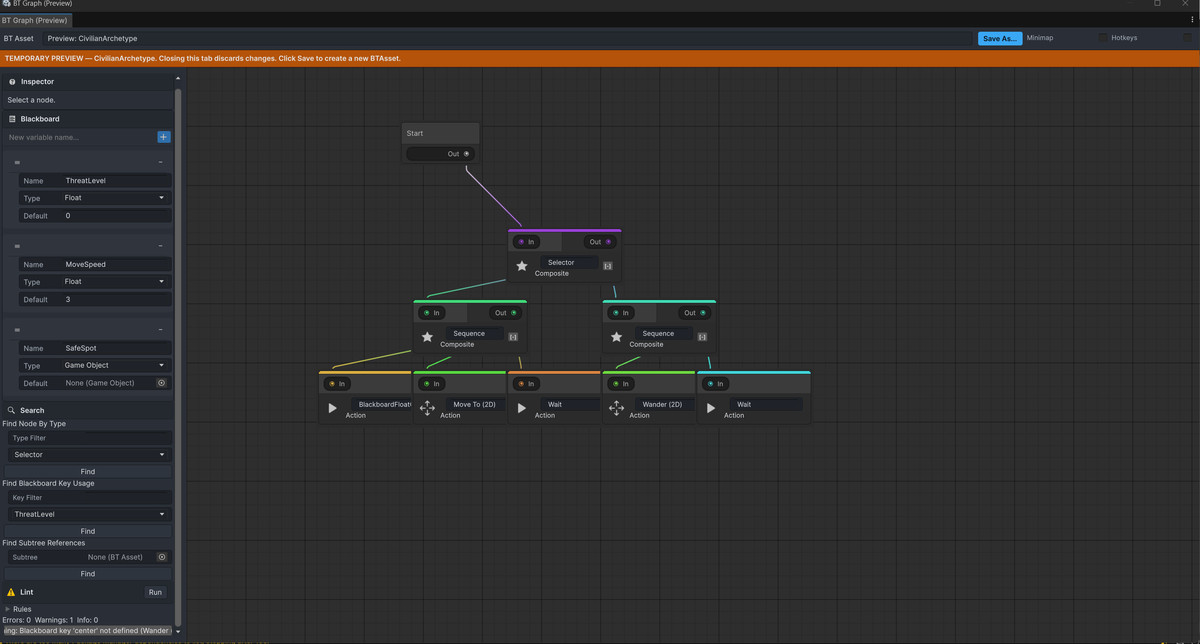
Task: Click the play icon on the BlackboardFloat action node
Action: (x=333, y=408)
